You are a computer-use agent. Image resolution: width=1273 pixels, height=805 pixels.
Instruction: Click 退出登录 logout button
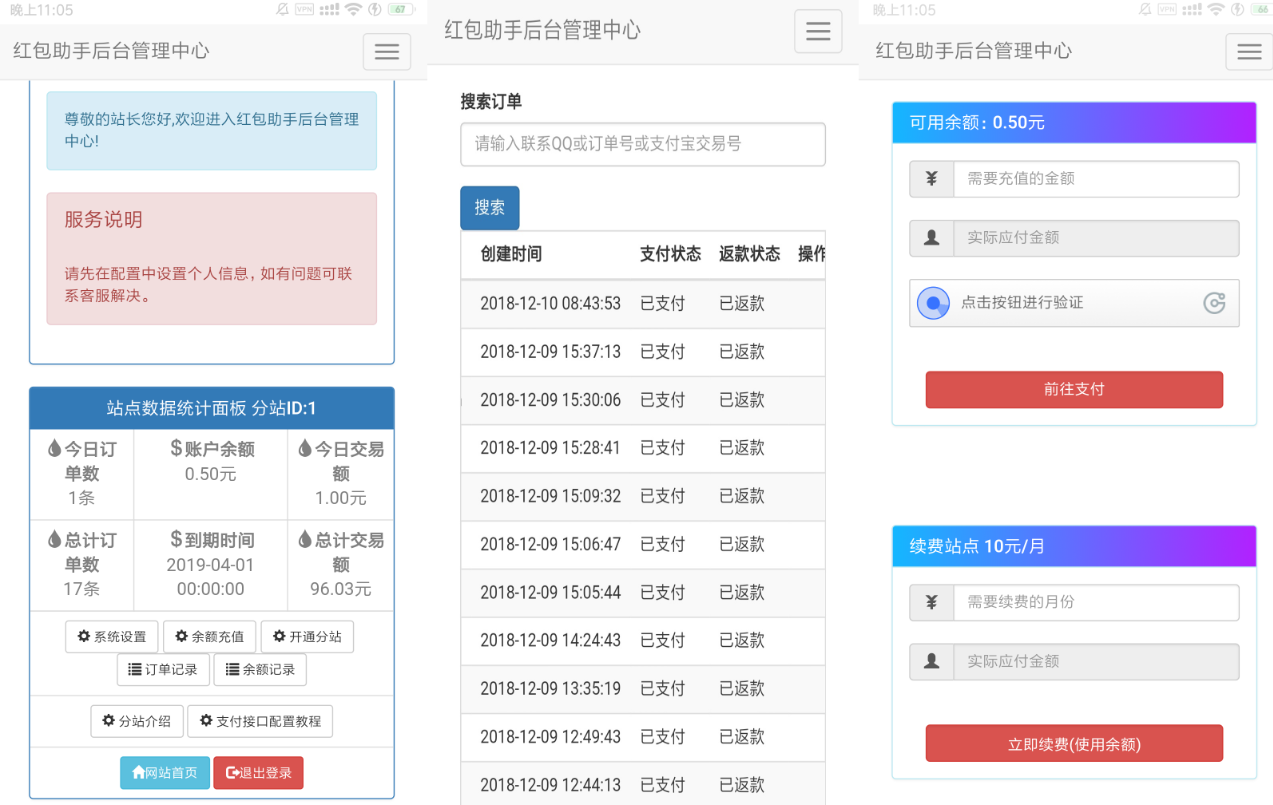tap(258, 773)
